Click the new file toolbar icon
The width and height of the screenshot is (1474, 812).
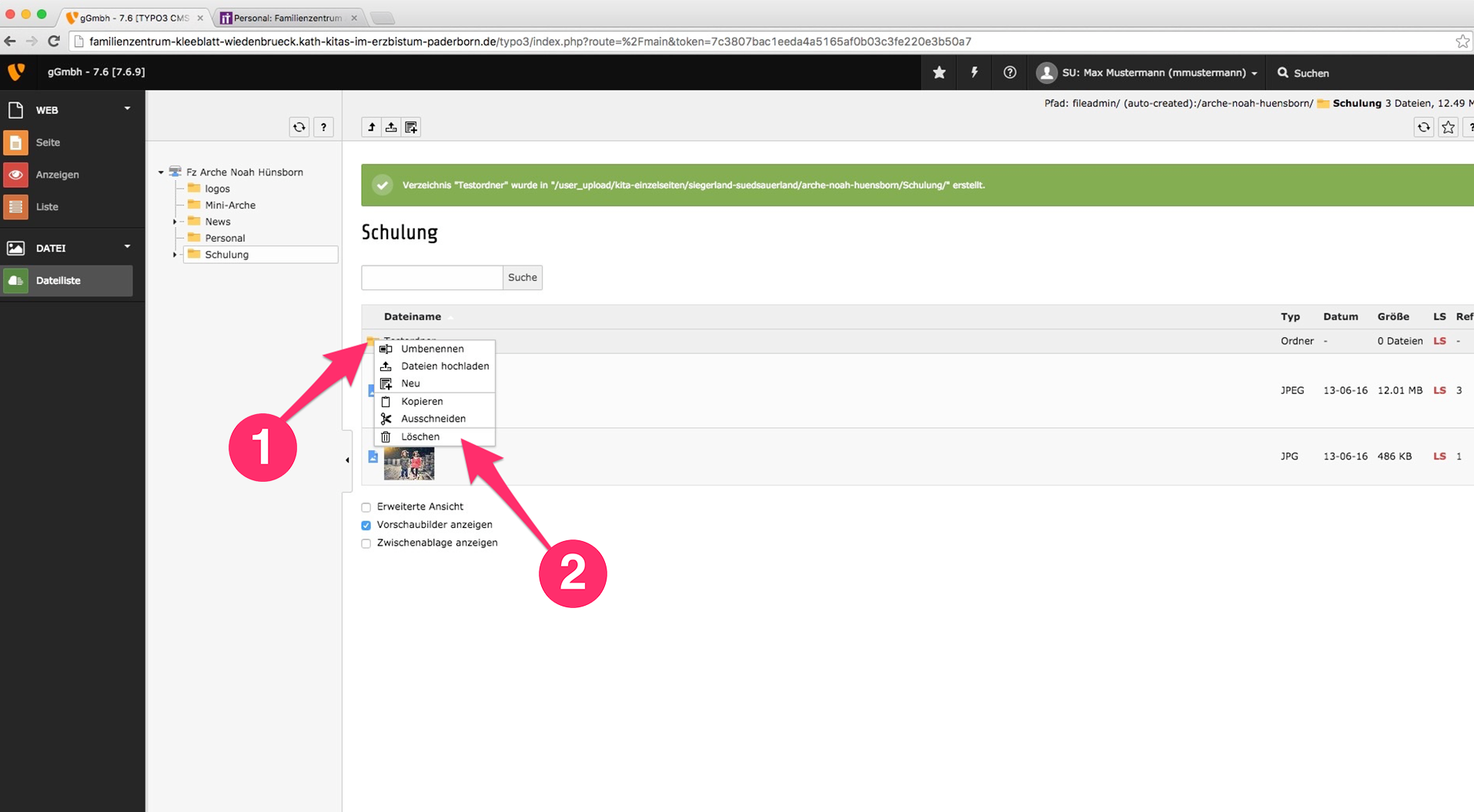click(411, 127)
